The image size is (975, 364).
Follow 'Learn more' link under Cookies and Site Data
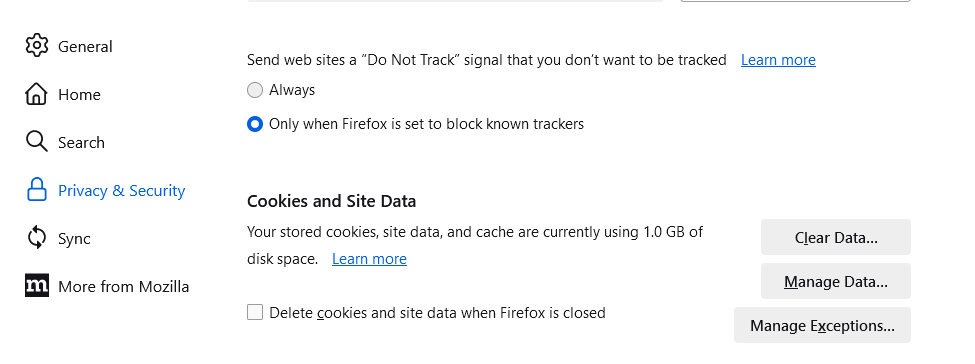369,259
